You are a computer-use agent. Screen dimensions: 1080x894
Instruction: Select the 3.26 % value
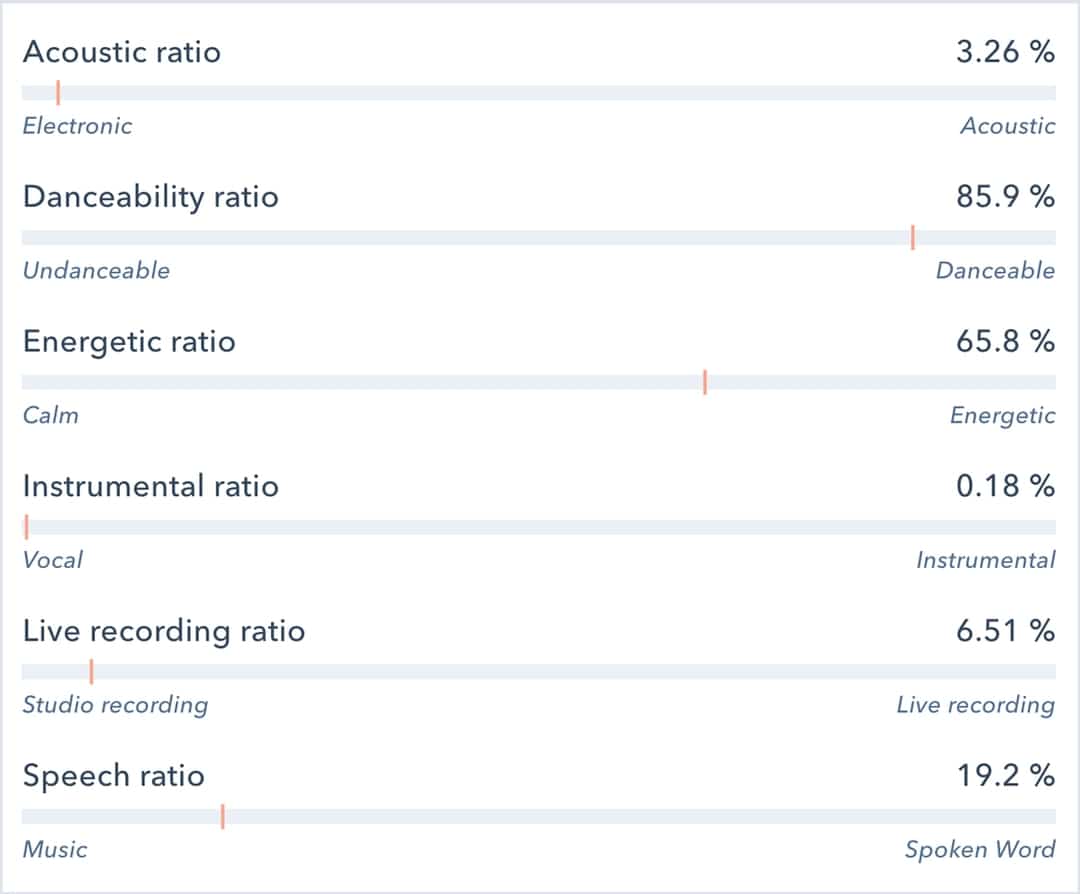(x=1004, y=52)
